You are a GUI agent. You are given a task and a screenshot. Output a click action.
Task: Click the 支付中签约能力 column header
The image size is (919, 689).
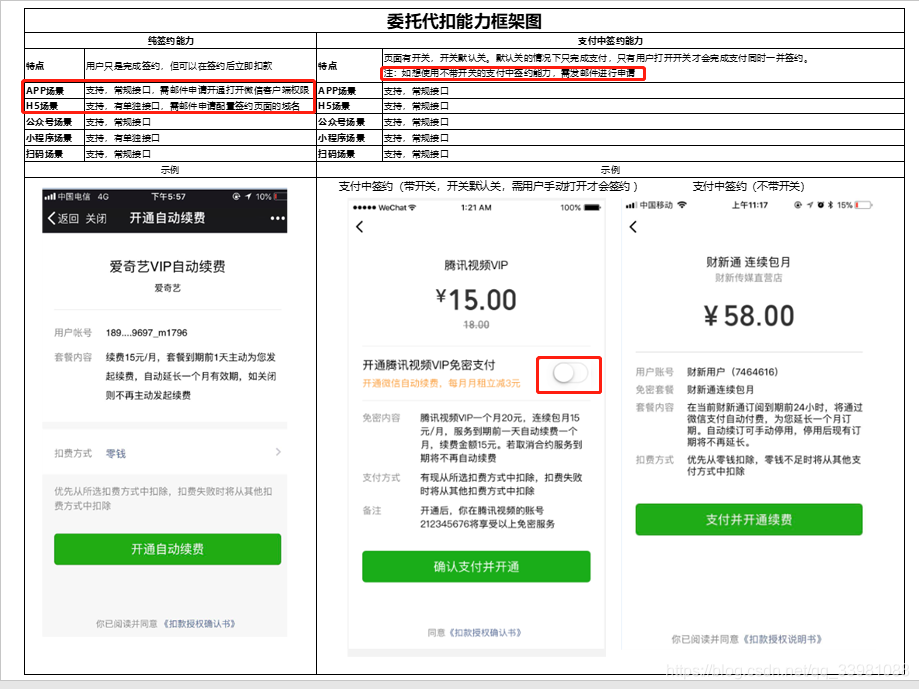click(x=610, y=40)
